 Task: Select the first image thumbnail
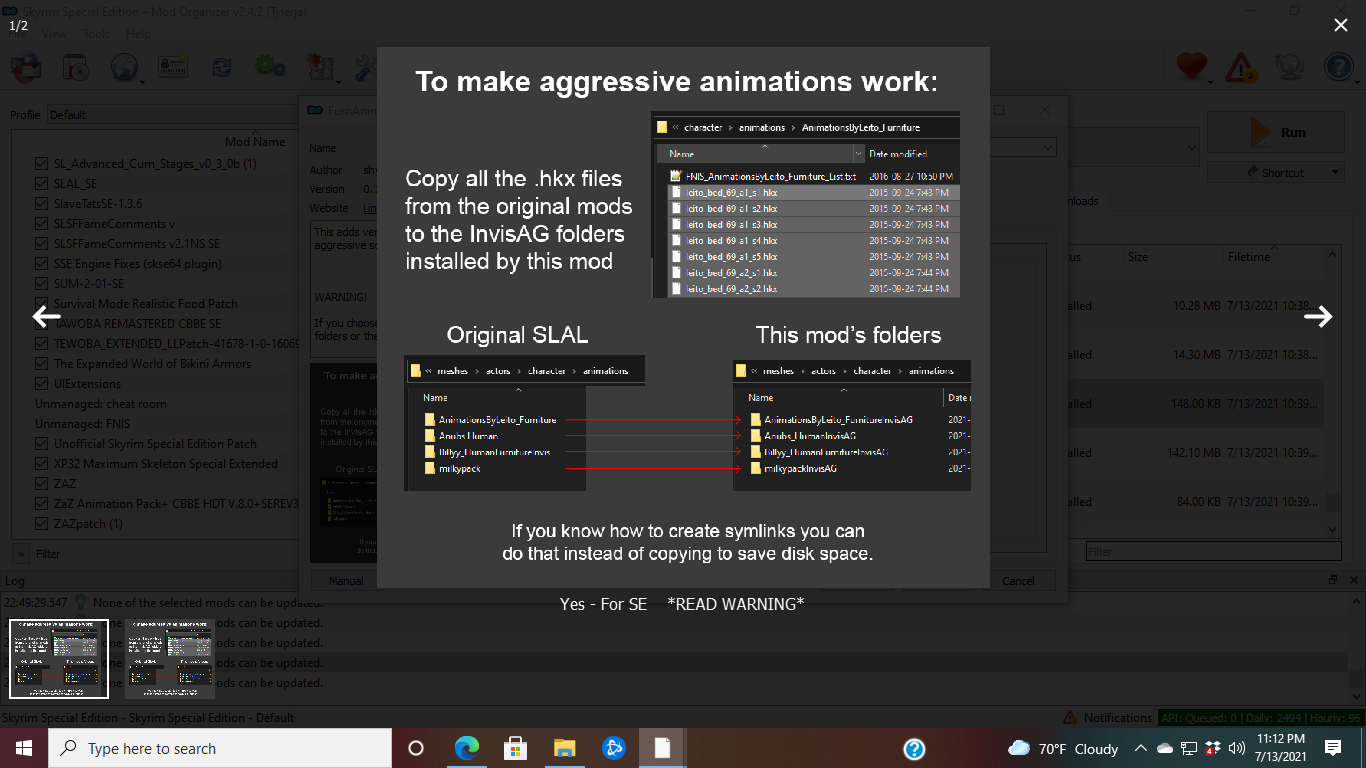point(59,658)
